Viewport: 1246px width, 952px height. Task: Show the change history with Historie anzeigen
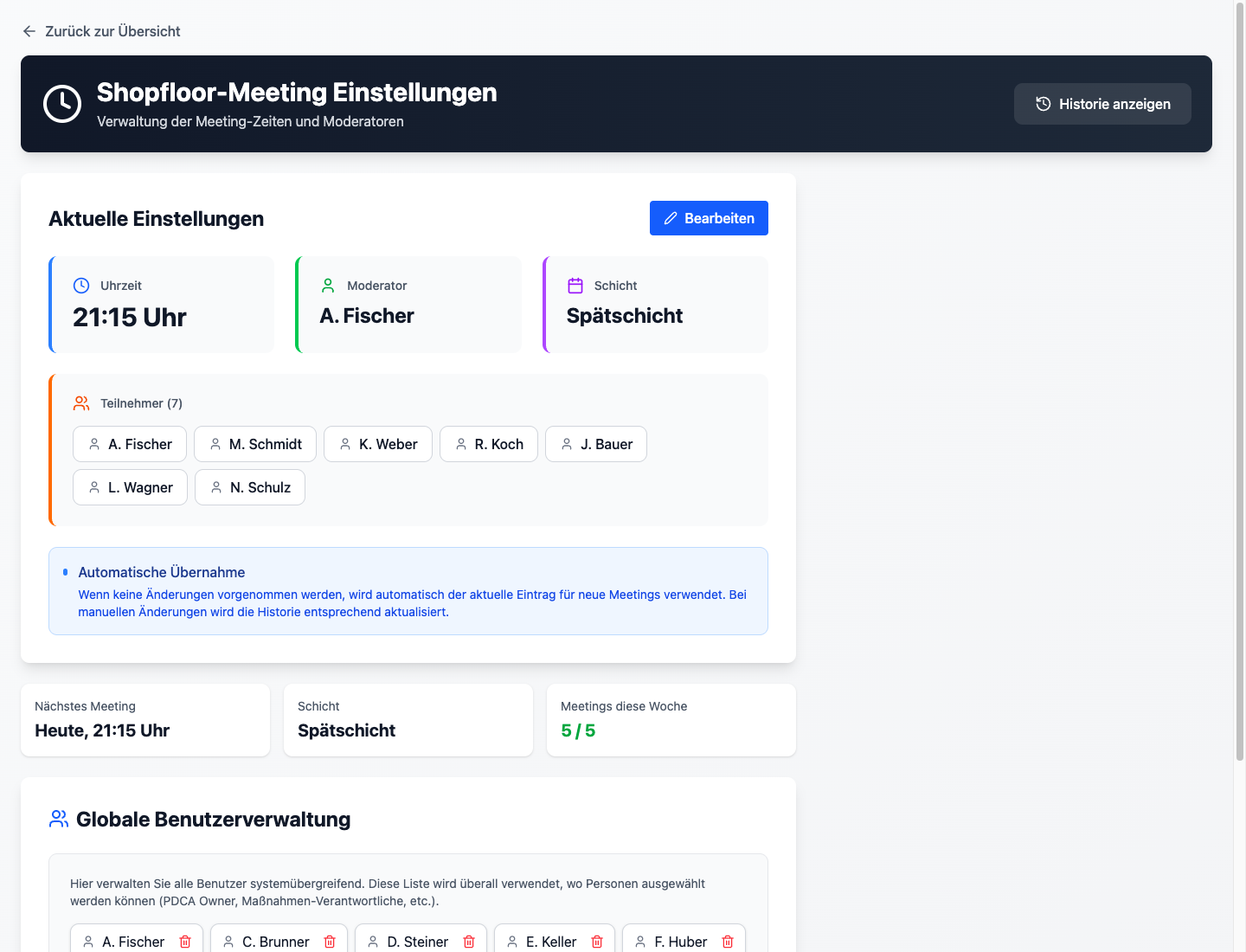tap(1102, 104)
